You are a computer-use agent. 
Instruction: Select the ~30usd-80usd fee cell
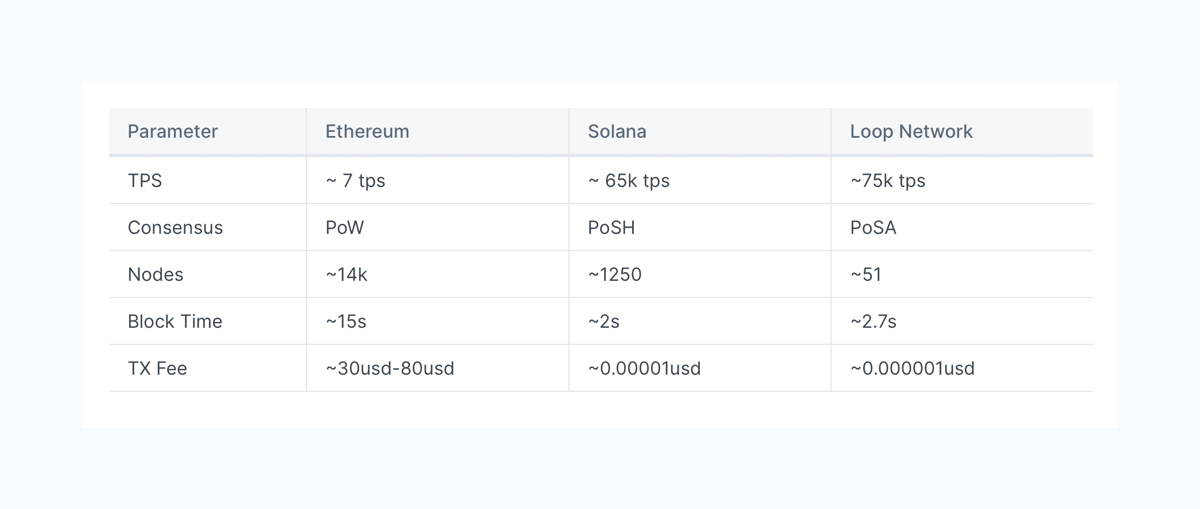coord(390,369)
